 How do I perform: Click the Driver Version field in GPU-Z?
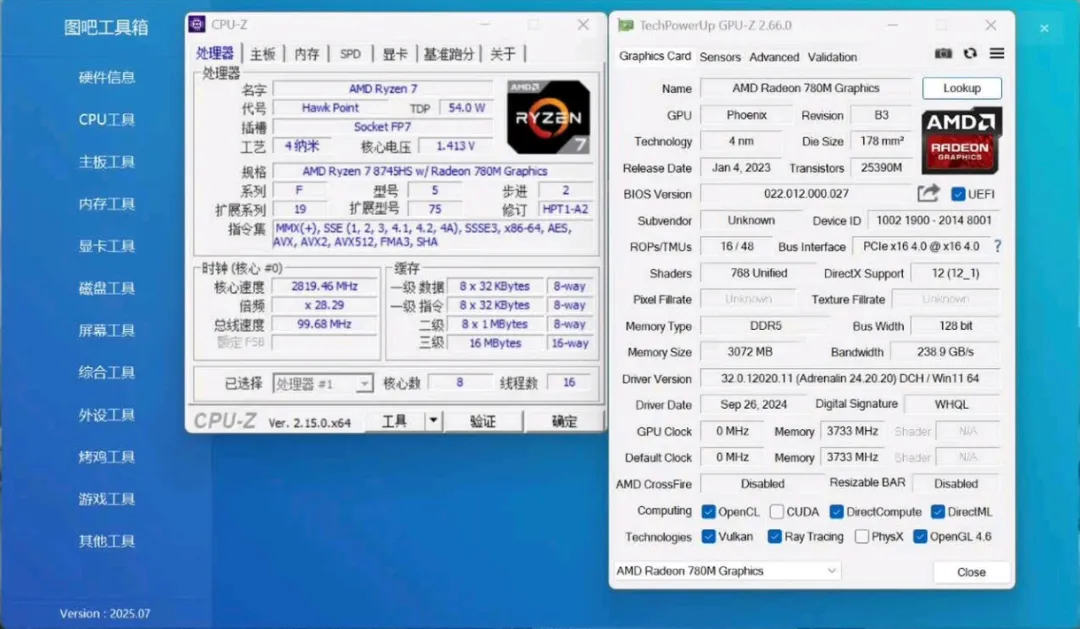pyautogui.click(x=850, y=378)
